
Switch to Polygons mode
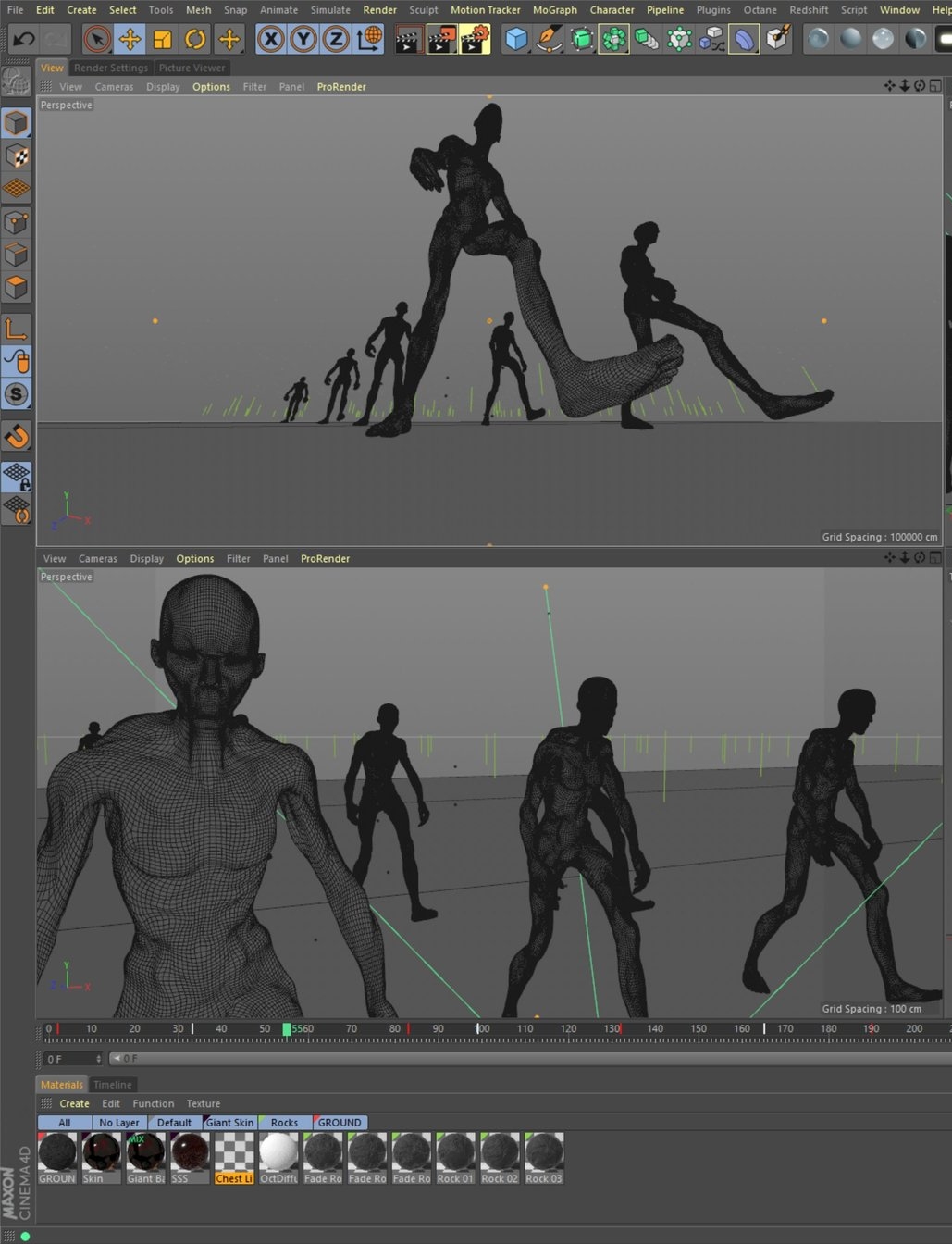coord(16,288)
